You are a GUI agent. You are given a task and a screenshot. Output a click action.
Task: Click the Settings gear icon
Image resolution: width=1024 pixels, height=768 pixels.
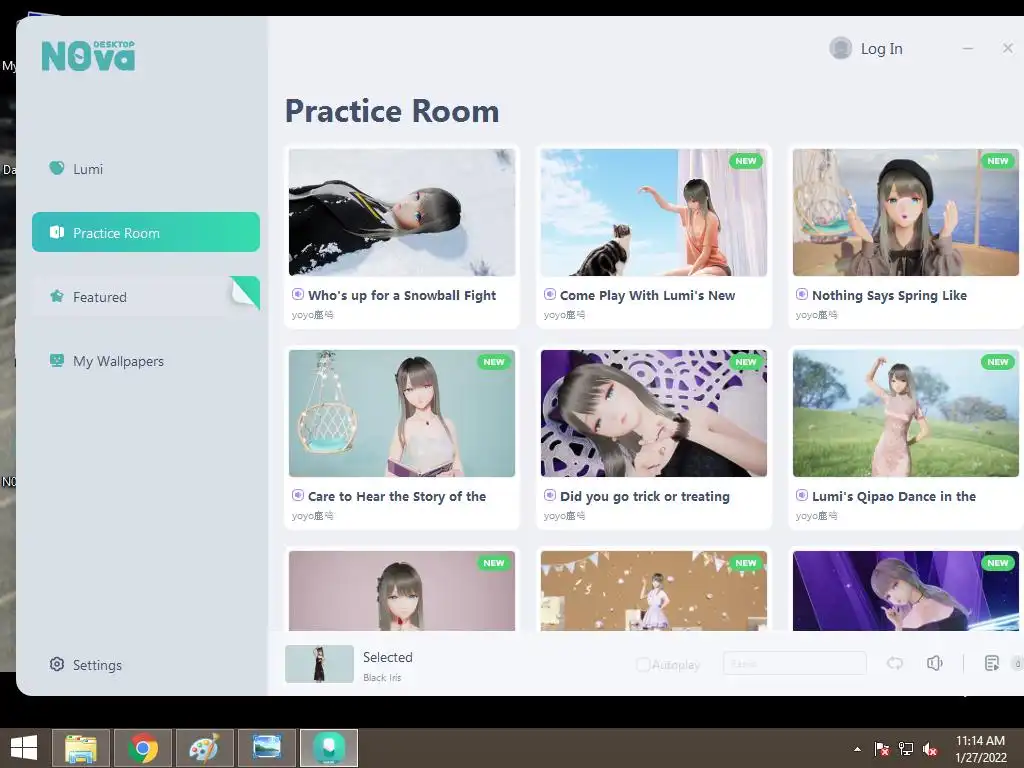(57, 664)
